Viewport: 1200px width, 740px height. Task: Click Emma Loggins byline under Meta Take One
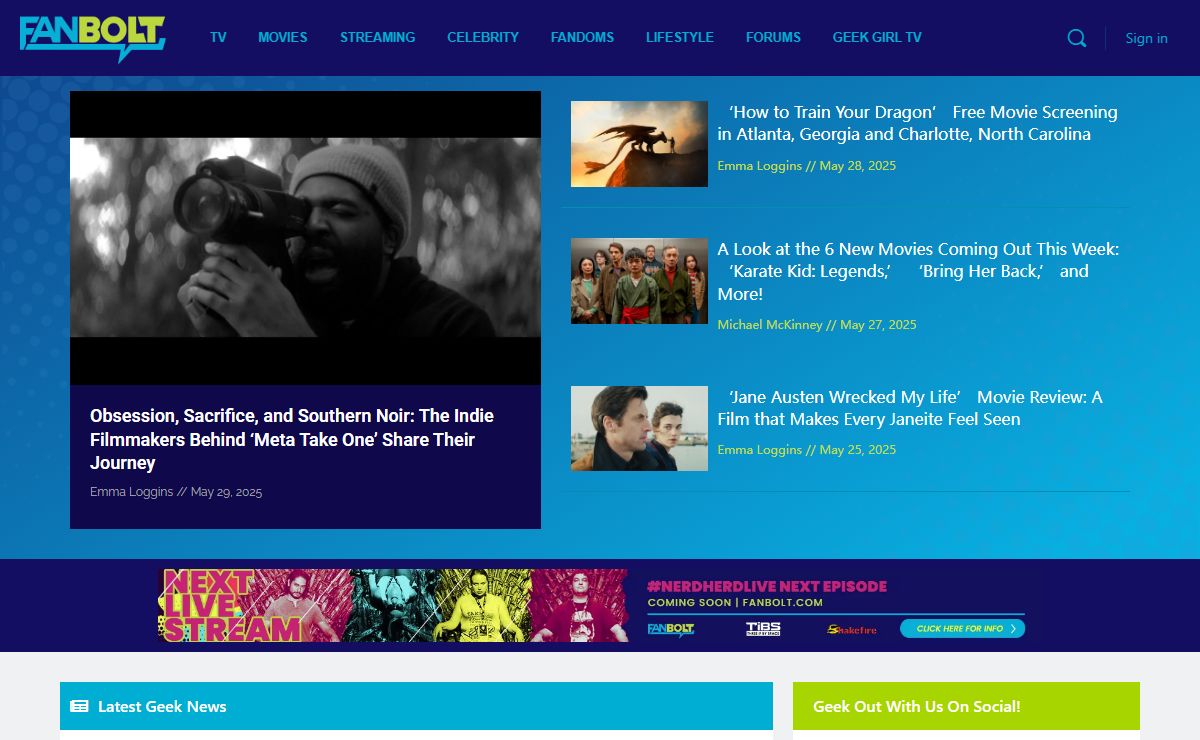click(131, 492)
